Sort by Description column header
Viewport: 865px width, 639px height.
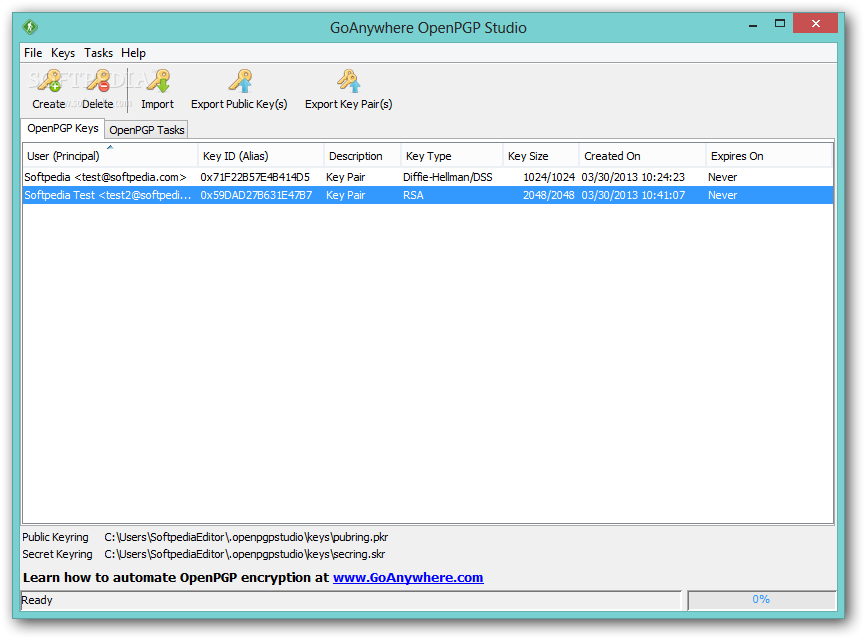362,156
